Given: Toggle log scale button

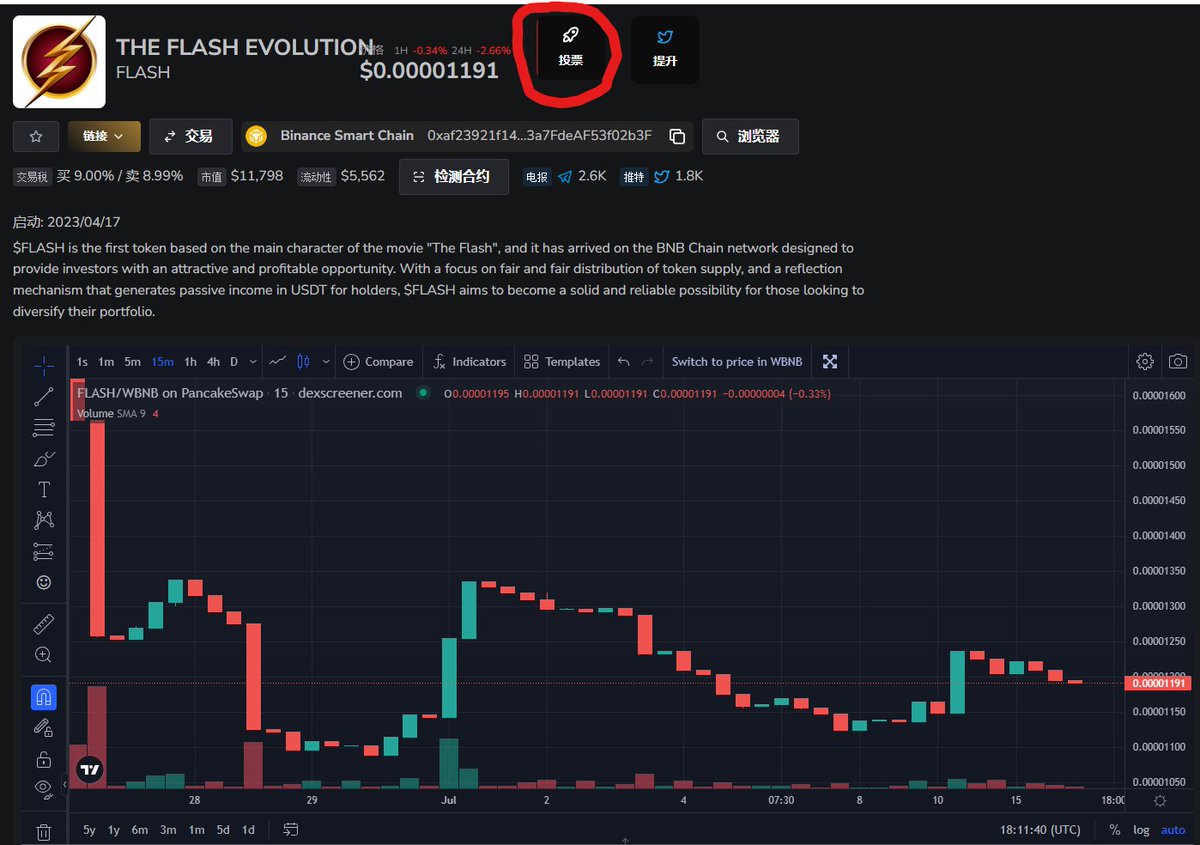Looking at the screenshot, I should [x=1141, y=830].
